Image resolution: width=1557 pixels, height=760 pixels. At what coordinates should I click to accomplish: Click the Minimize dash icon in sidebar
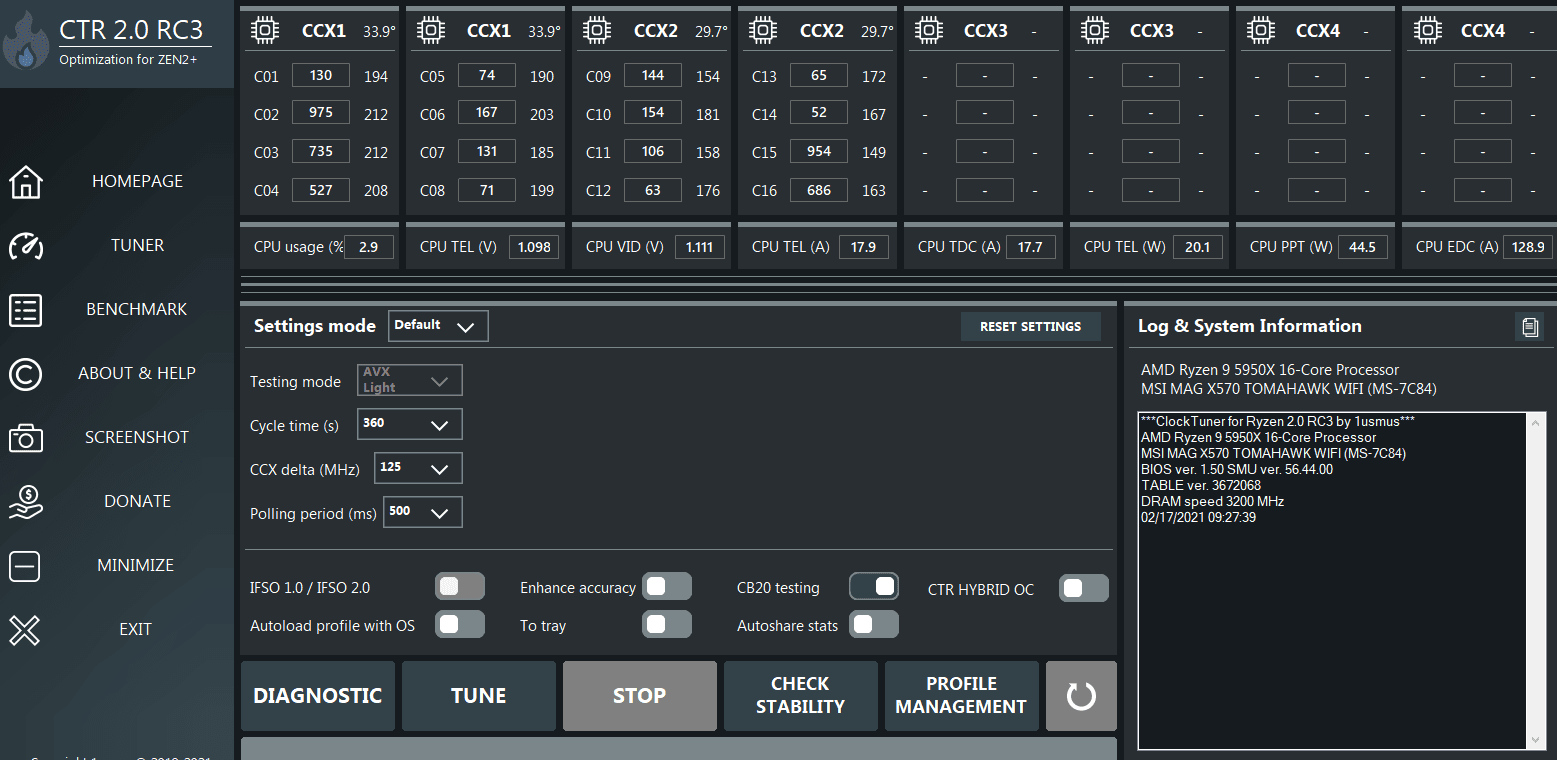(x=26, y=566)
